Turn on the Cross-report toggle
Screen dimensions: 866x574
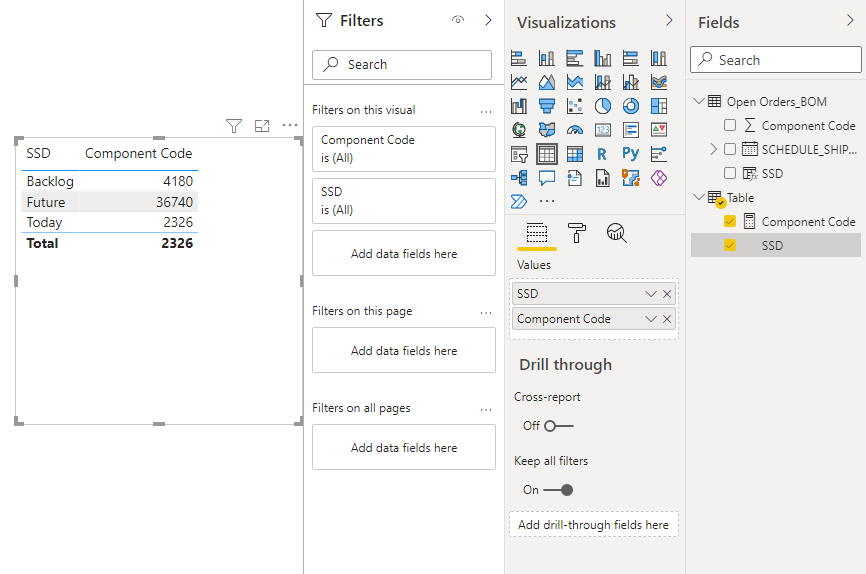click(x=558, y=426)
